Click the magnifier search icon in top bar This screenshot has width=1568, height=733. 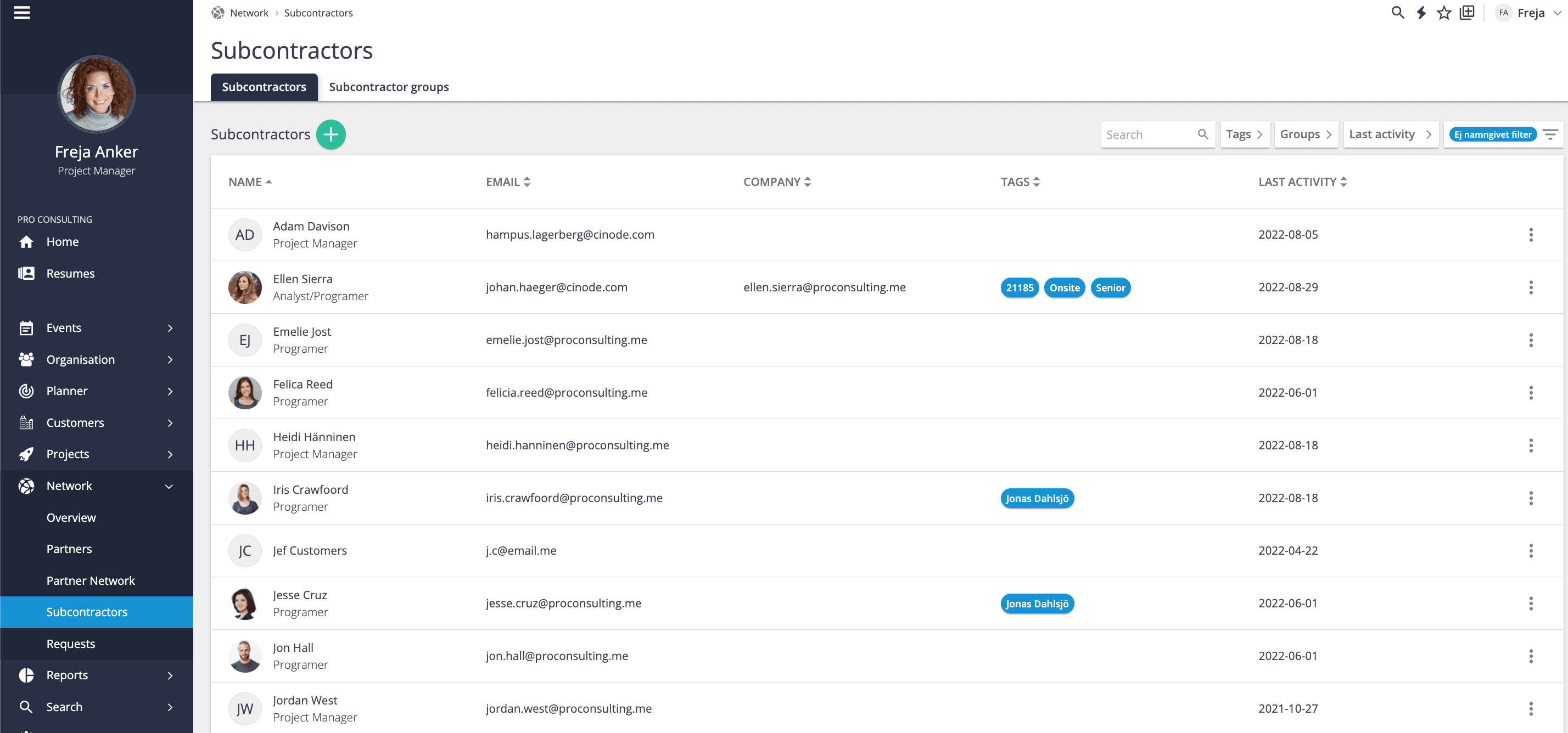(x=1398, y=13)
